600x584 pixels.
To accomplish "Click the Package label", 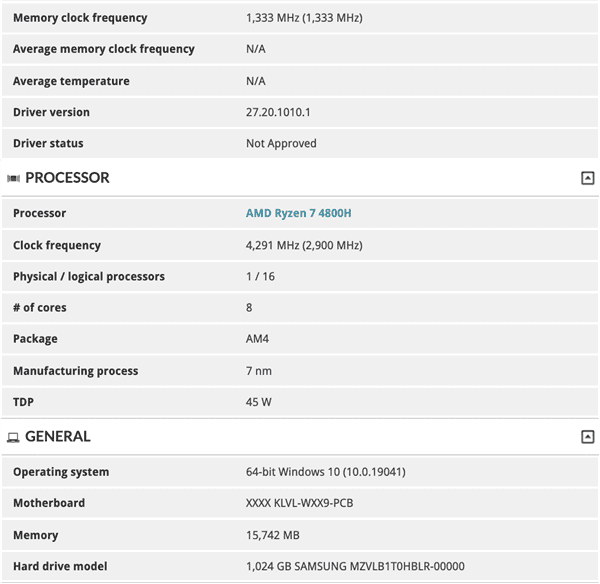I will pyautogui.click(x=35, y=339).
